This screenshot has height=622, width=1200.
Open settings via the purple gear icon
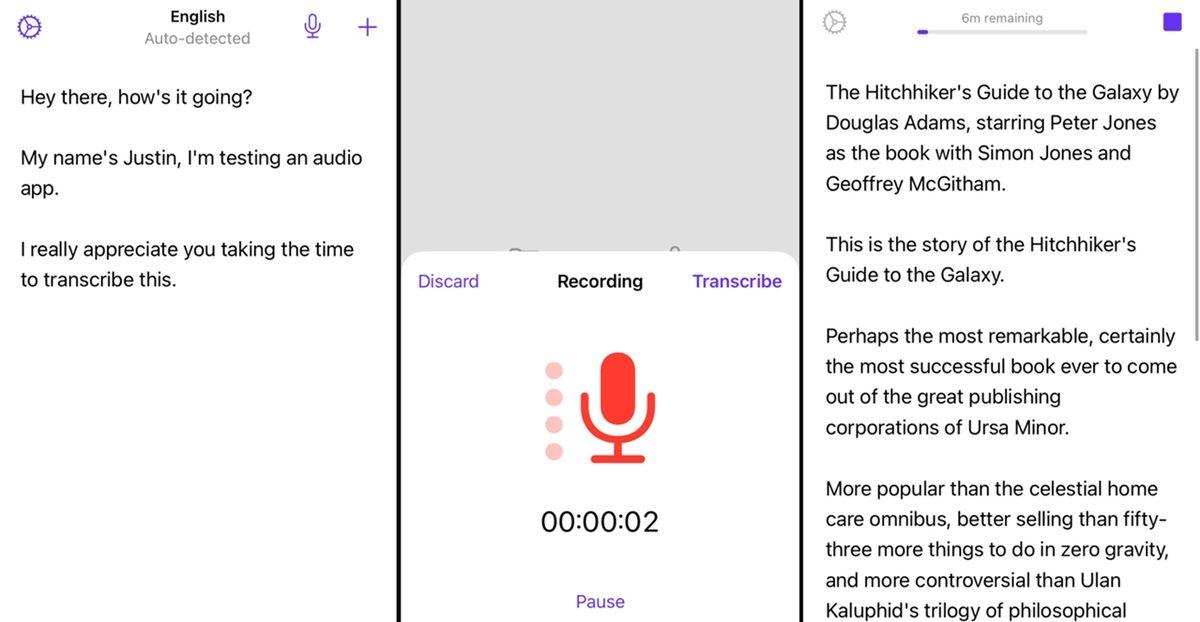pyautogui.click(x=30, y=27)
